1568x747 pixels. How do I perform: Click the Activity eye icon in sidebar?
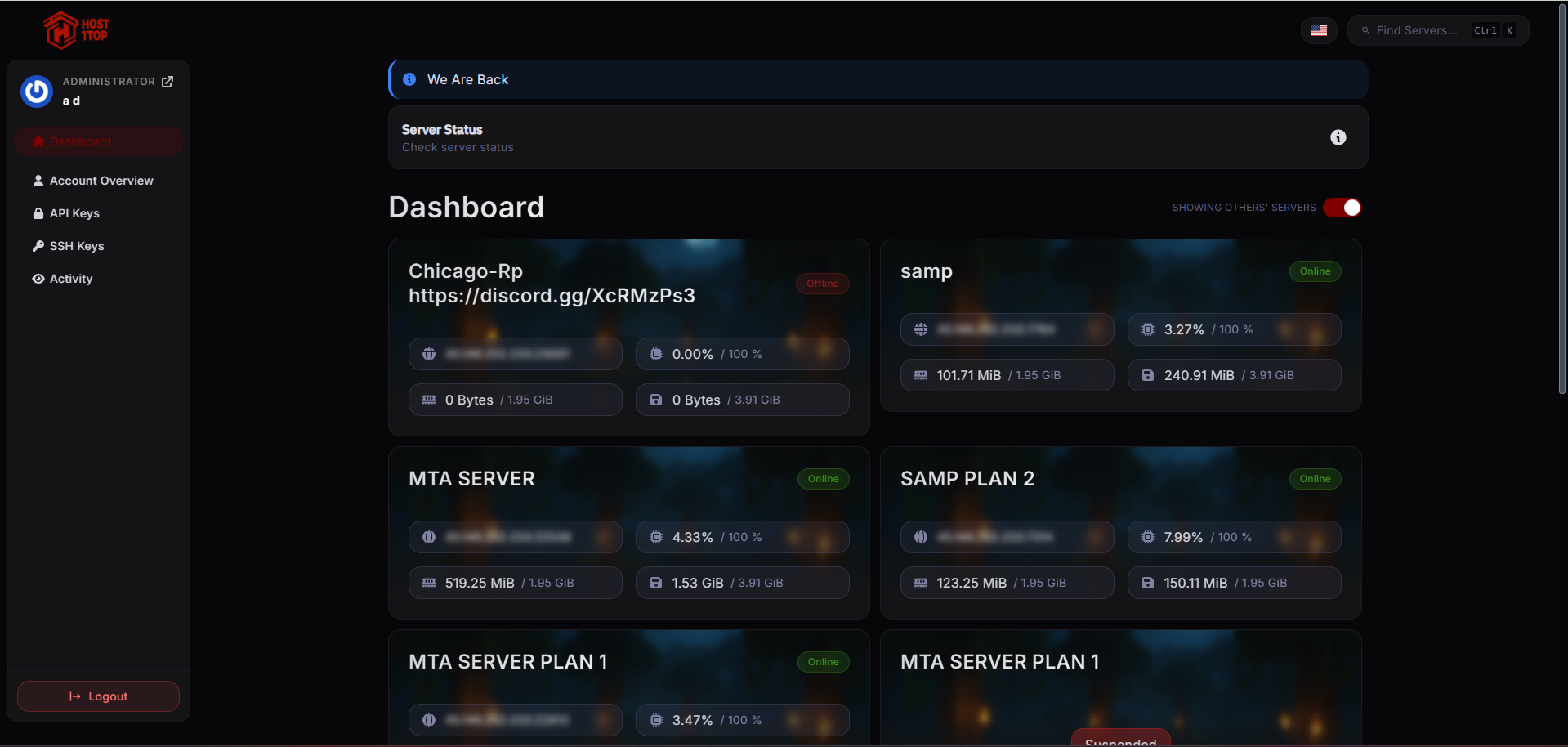pos(38,279)
